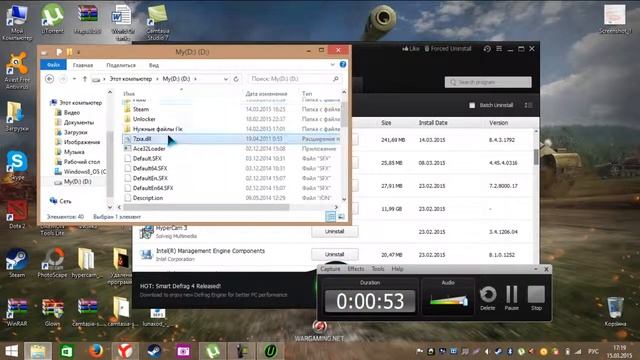
Task: Select Default.SFX file
Action: (231, 158)
